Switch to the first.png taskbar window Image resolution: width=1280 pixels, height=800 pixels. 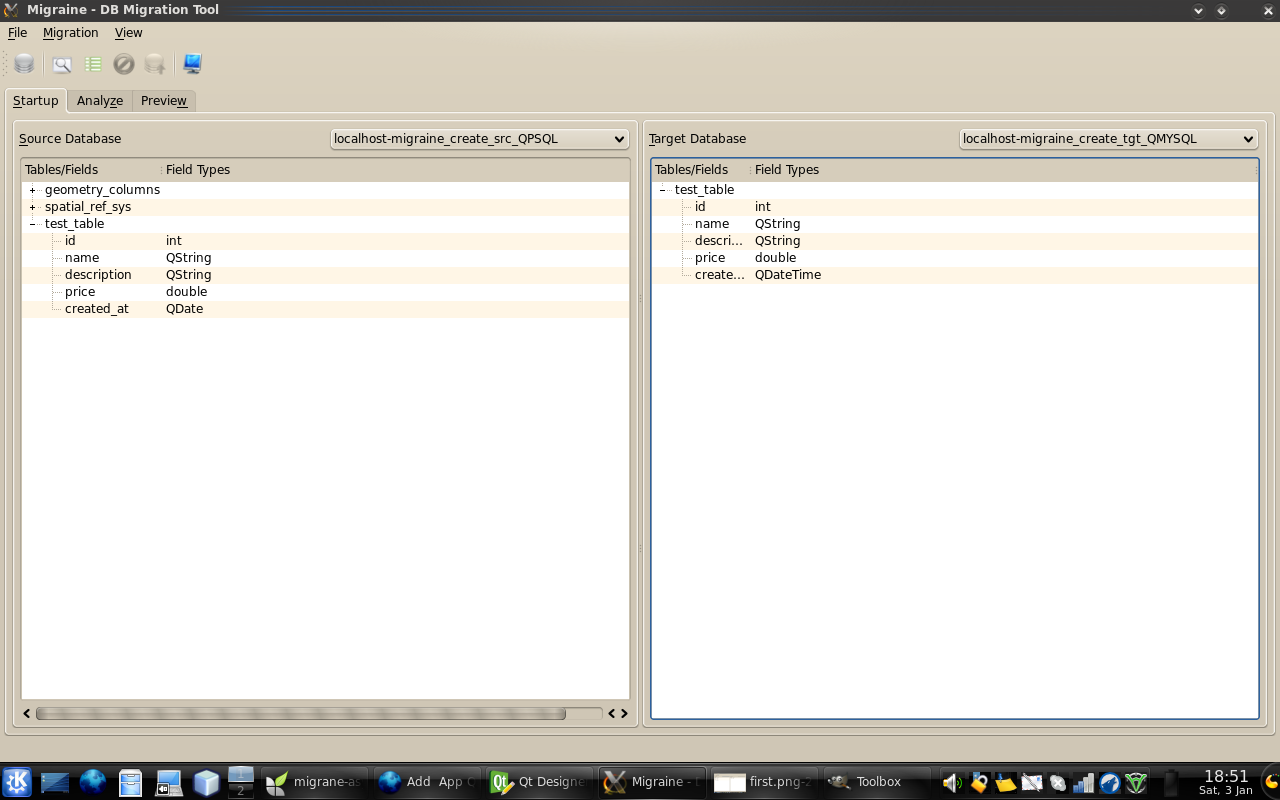coord(764,782)
